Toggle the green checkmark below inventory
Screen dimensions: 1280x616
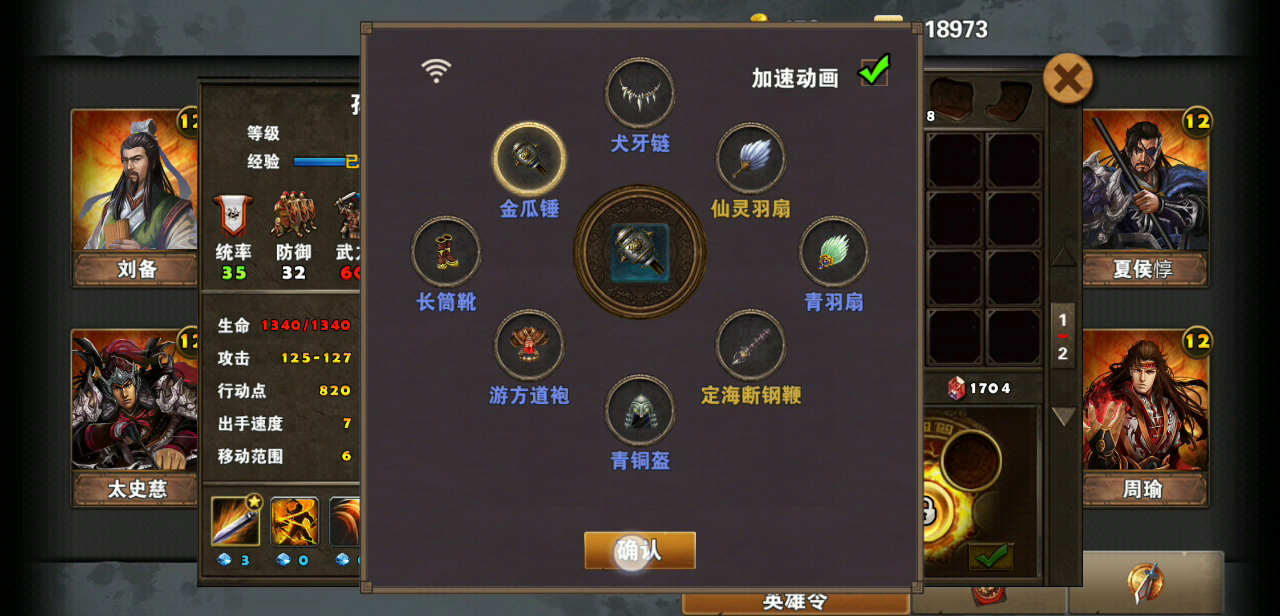[x=991, y=557]
